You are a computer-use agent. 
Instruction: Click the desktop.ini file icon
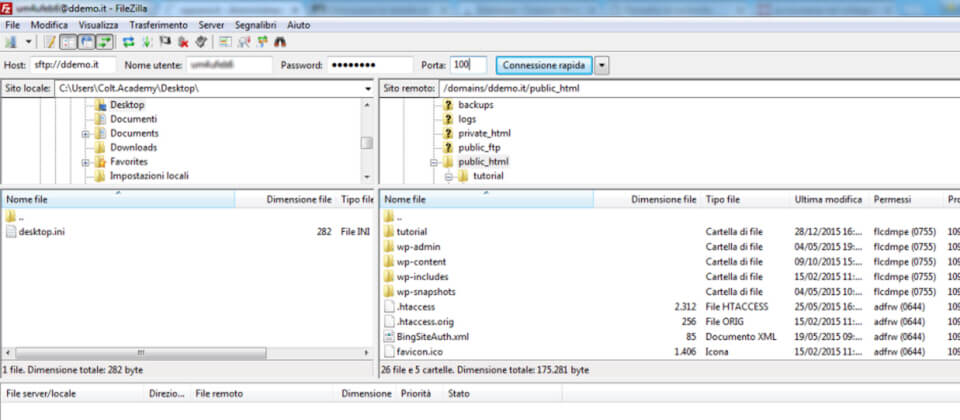tap(11, 232)
